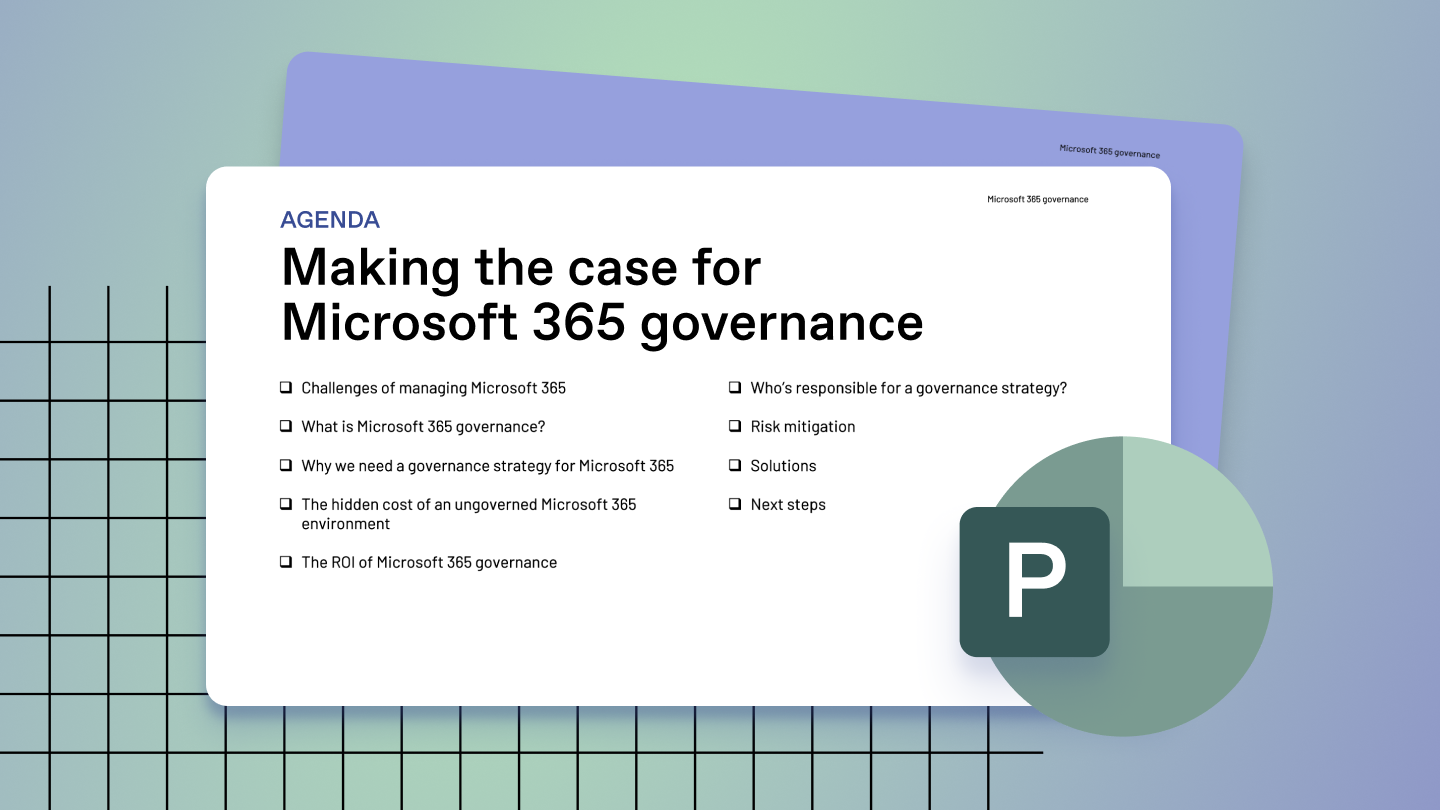Tick checkbox for What is Microsoft 365 governance?
This screenshot has height=810, width=1440.
285,426
